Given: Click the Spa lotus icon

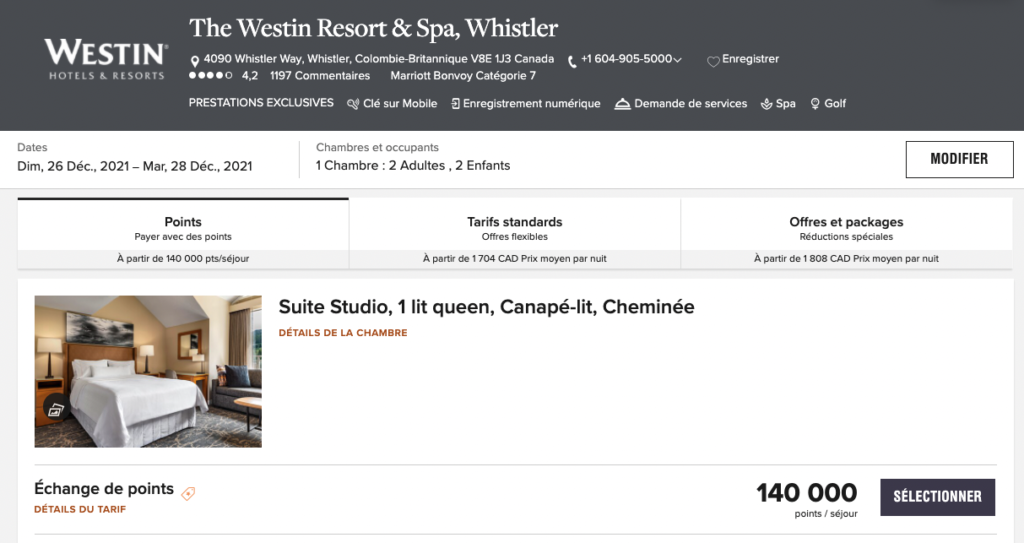Looking at the screenshot, I should 767,104.
